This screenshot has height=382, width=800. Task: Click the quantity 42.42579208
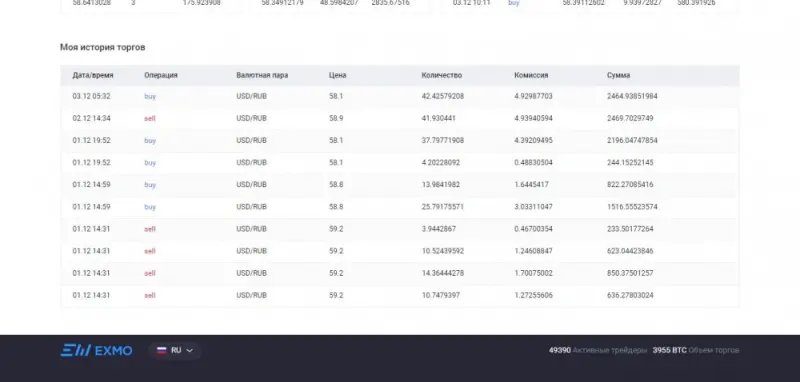(x=443, y=96)
